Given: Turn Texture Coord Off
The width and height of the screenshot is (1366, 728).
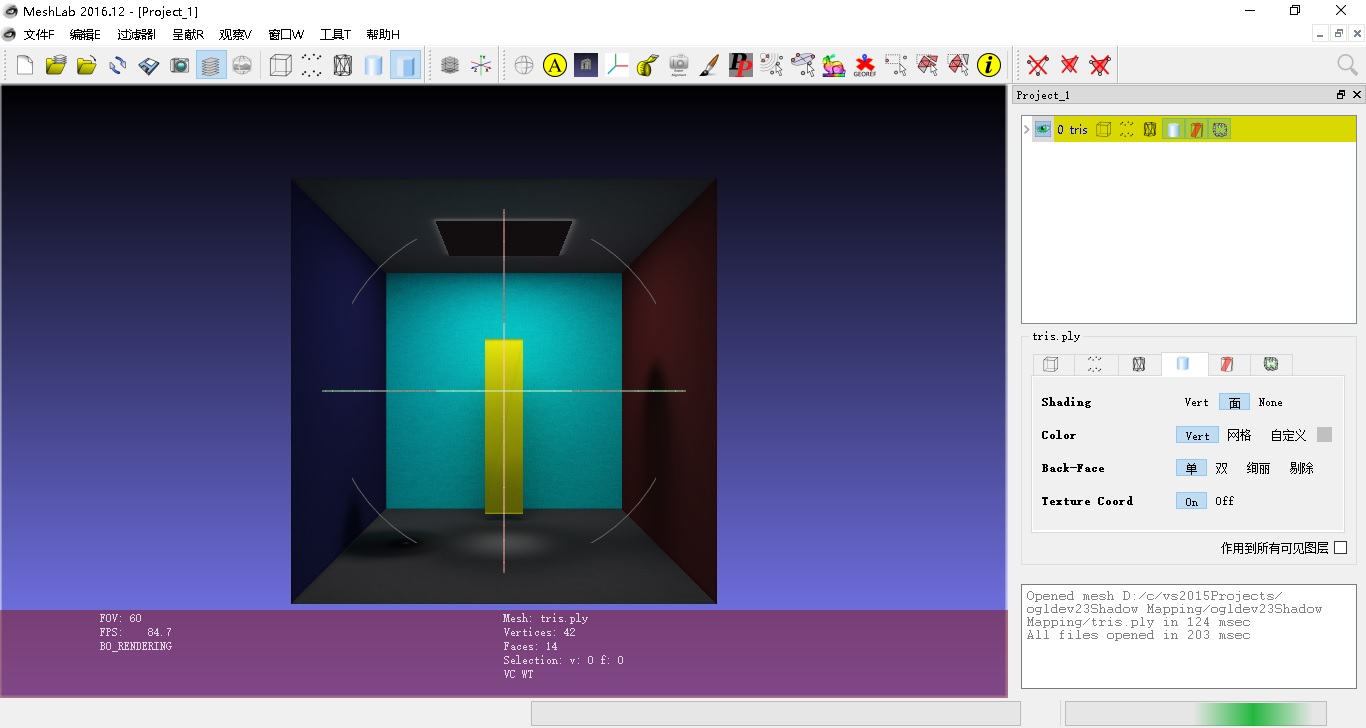Looking at the screenshot, I should click(1224, 501).
